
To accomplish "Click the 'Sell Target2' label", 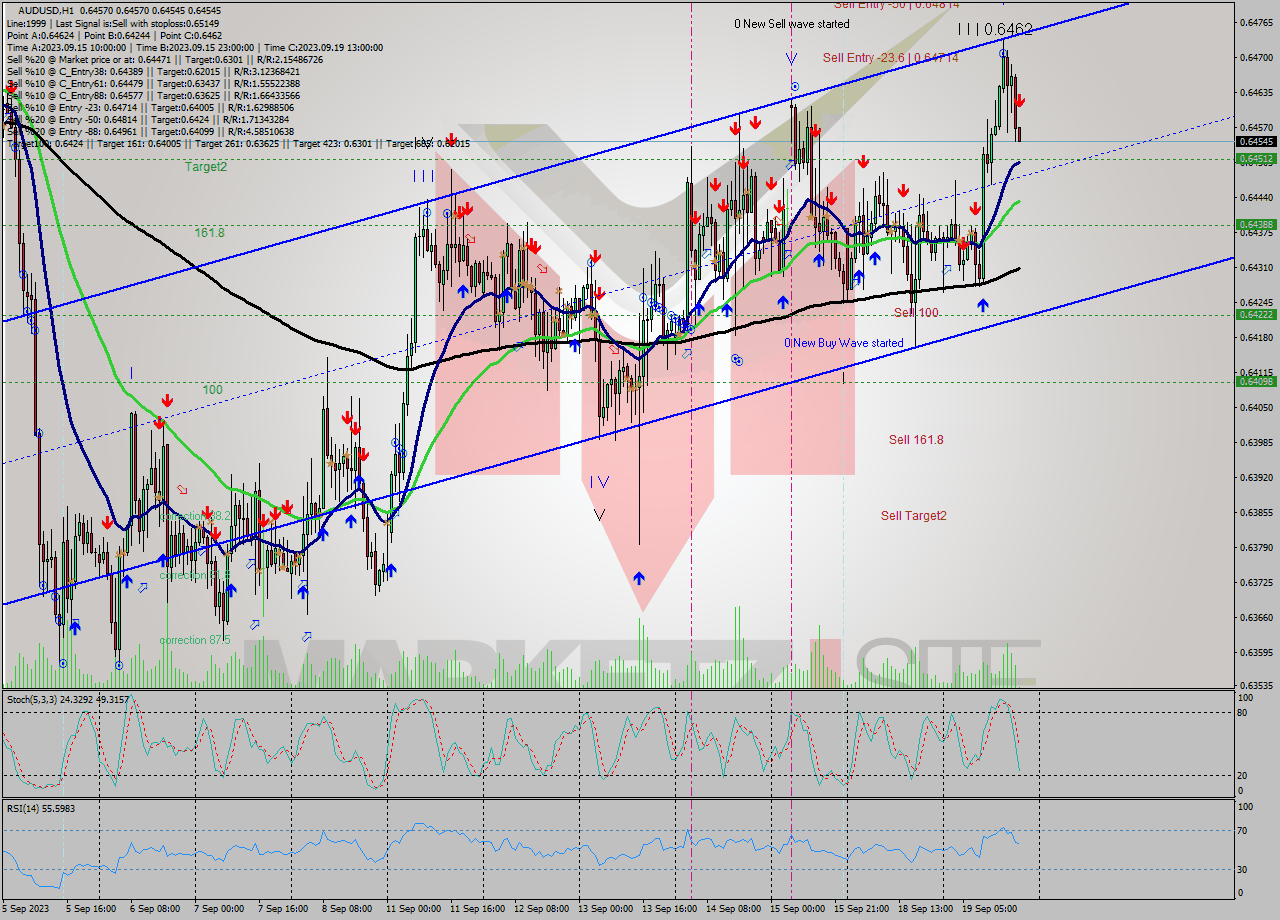I will pos(913,516).
